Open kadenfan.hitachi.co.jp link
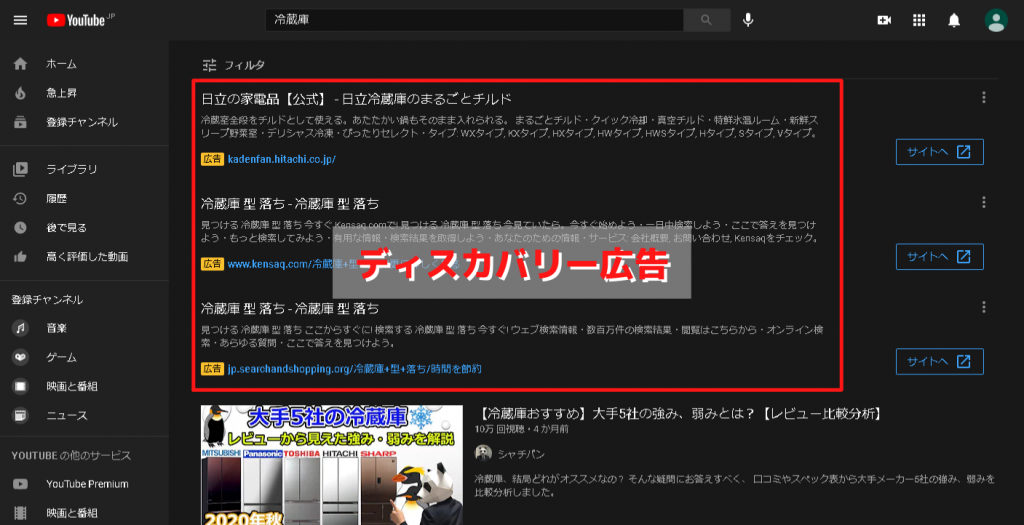1024x525 pixels. point(281,159)
